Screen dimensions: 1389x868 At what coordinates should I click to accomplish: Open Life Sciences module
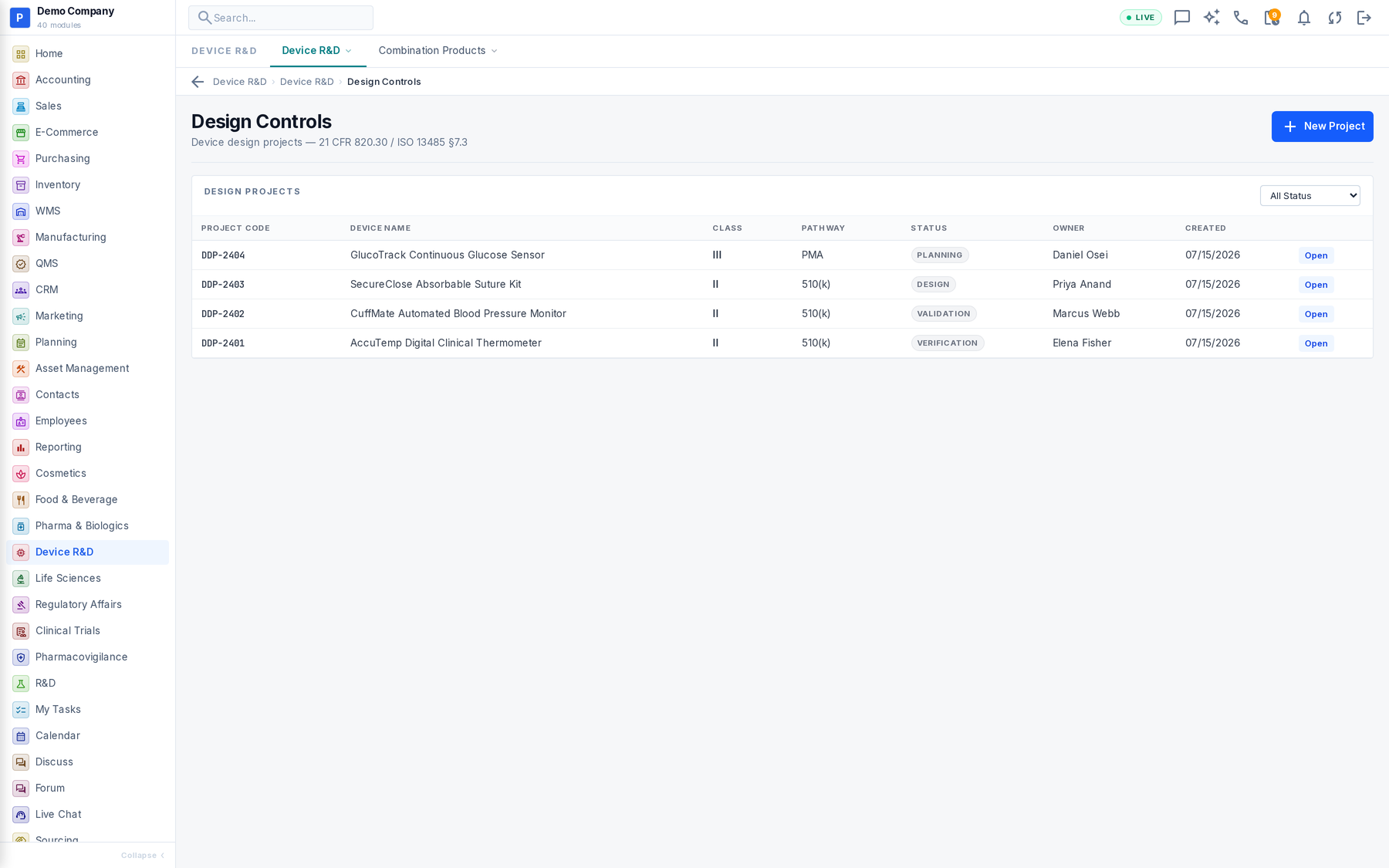87,579
